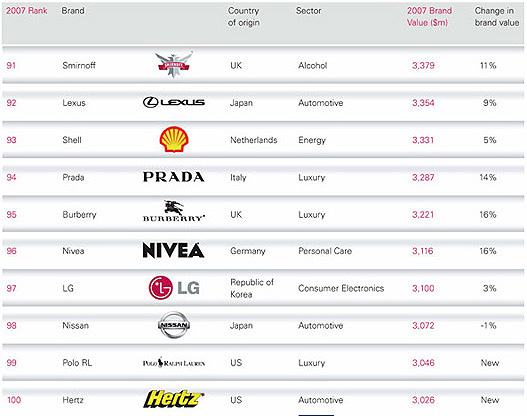Click the Polo Ralph Lauren logo
527x416 pixels.
tap(174, 362)
